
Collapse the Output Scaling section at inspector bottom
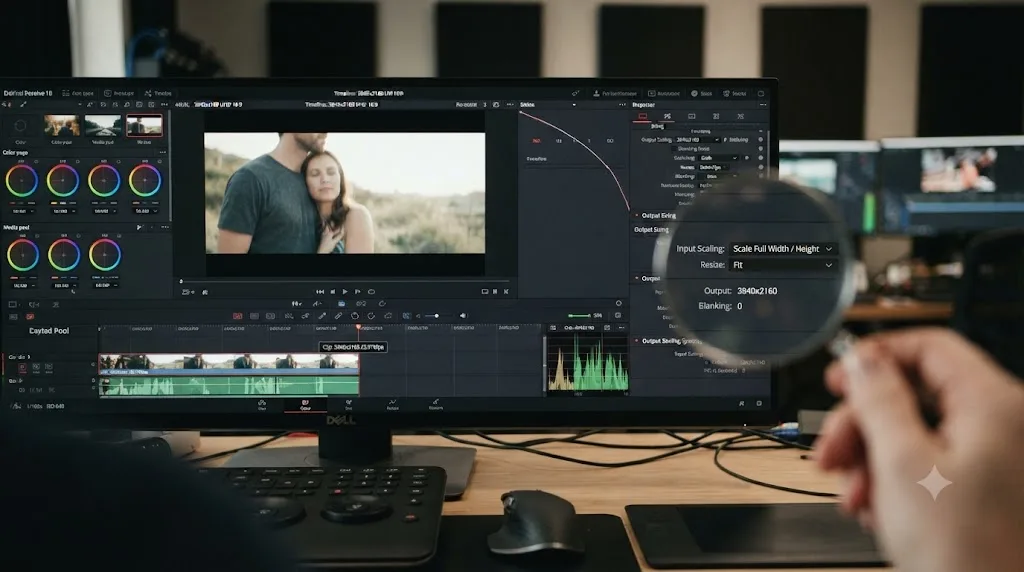(637, 341)
